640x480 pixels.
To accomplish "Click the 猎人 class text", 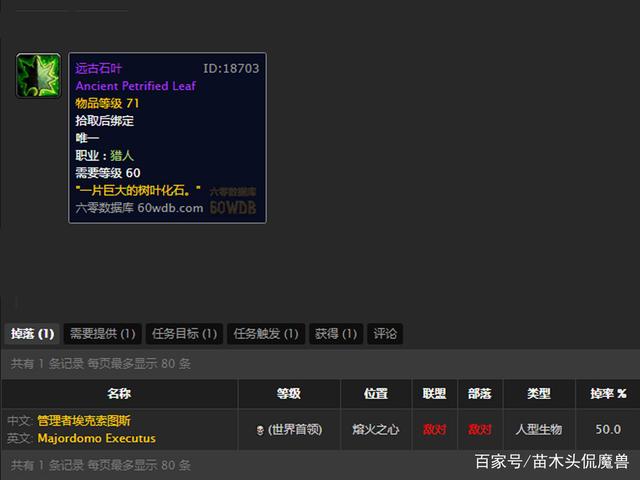I will click(122, 156).
